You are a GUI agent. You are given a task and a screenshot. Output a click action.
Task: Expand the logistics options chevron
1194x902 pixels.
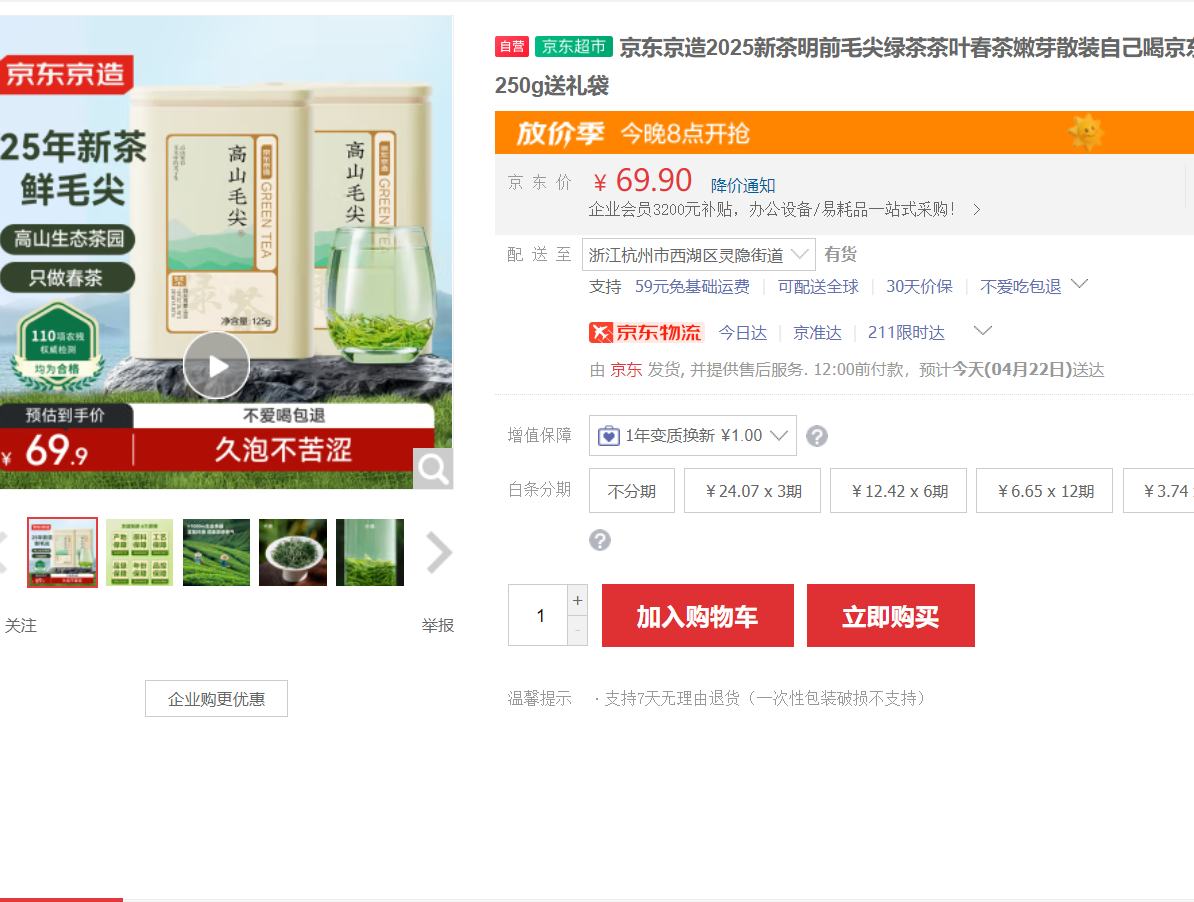(983, 331)
